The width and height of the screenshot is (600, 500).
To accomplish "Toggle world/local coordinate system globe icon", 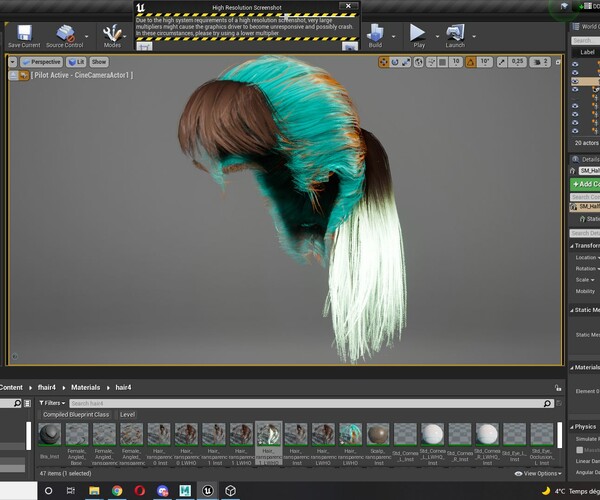I will pos(419,62).
